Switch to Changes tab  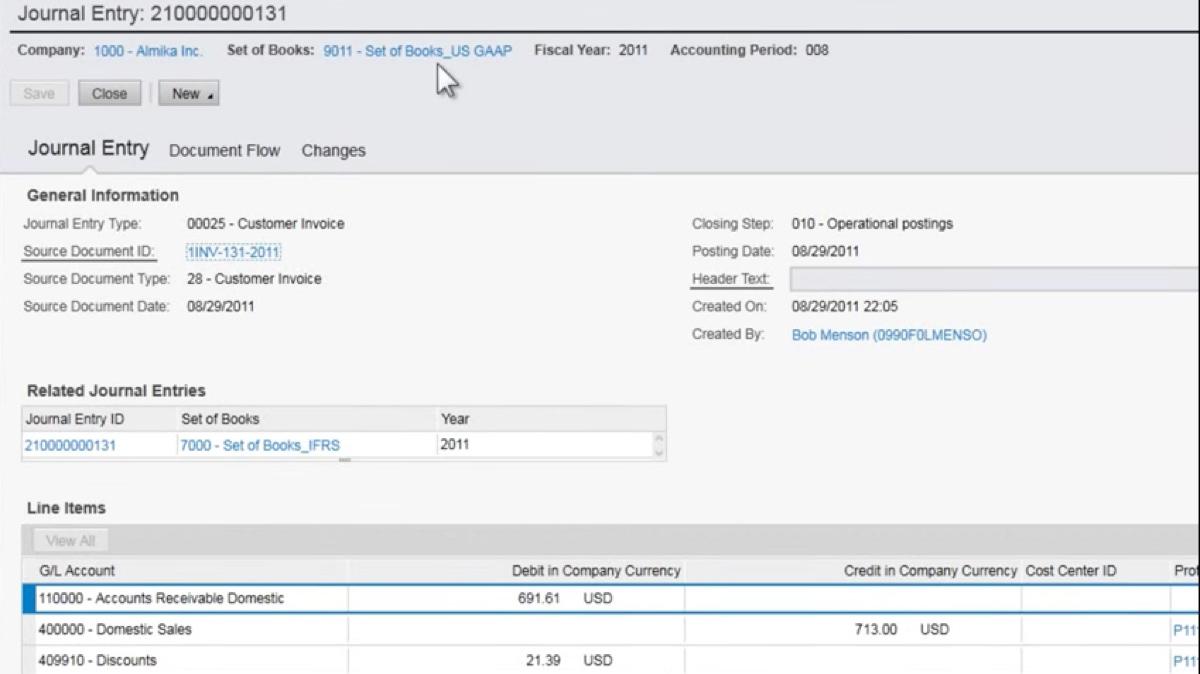pos(333,150)
